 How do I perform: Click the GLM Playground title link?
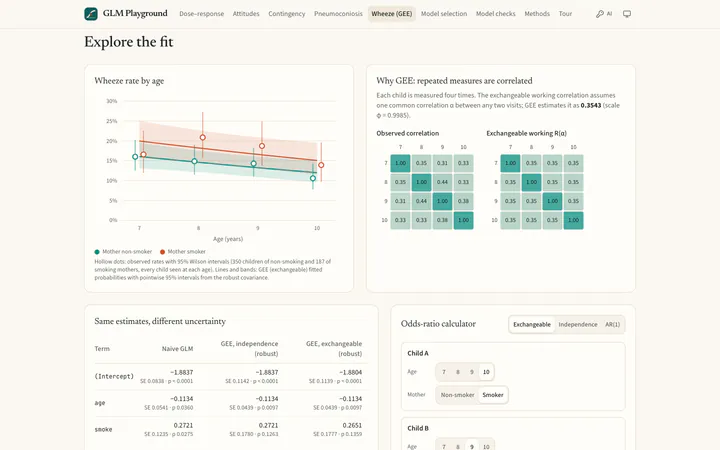[135, 13]
